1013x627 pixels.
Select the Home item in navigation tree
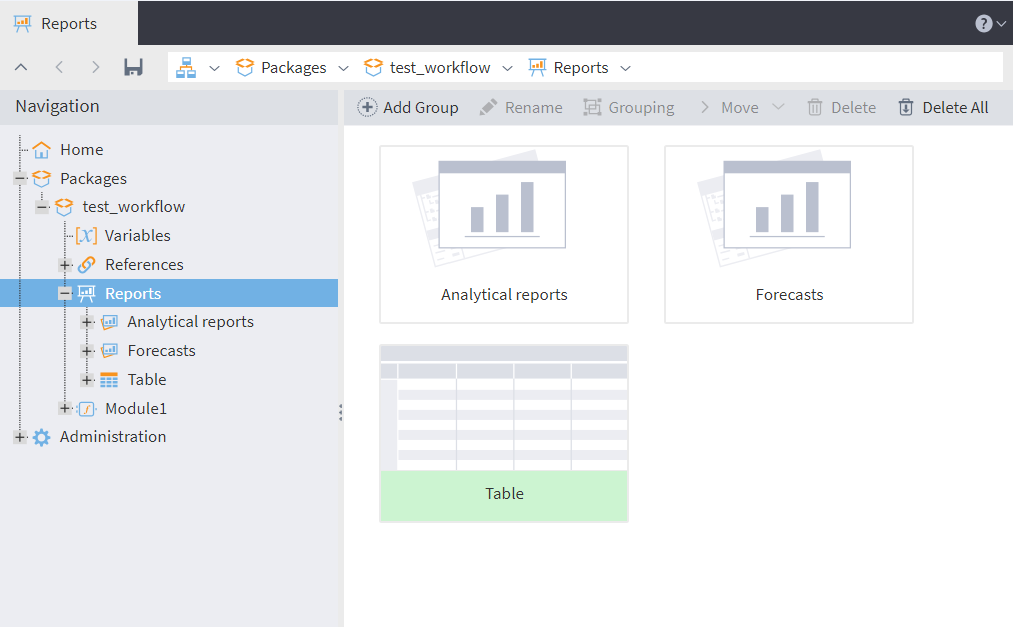tap(81, 150)
